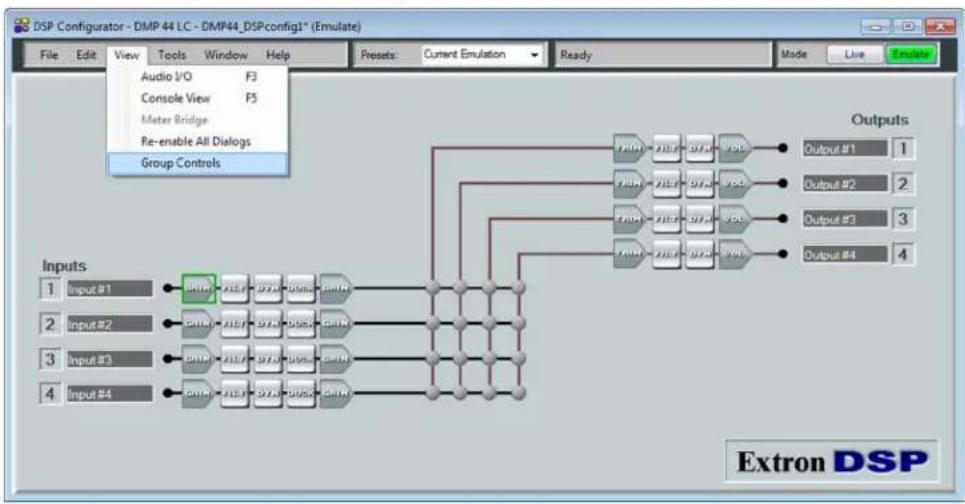Image resolution: width=965 pixels, height=504 pixels.
Task: Choose Audio I/O from View menu
Action: tap(198, 76)
